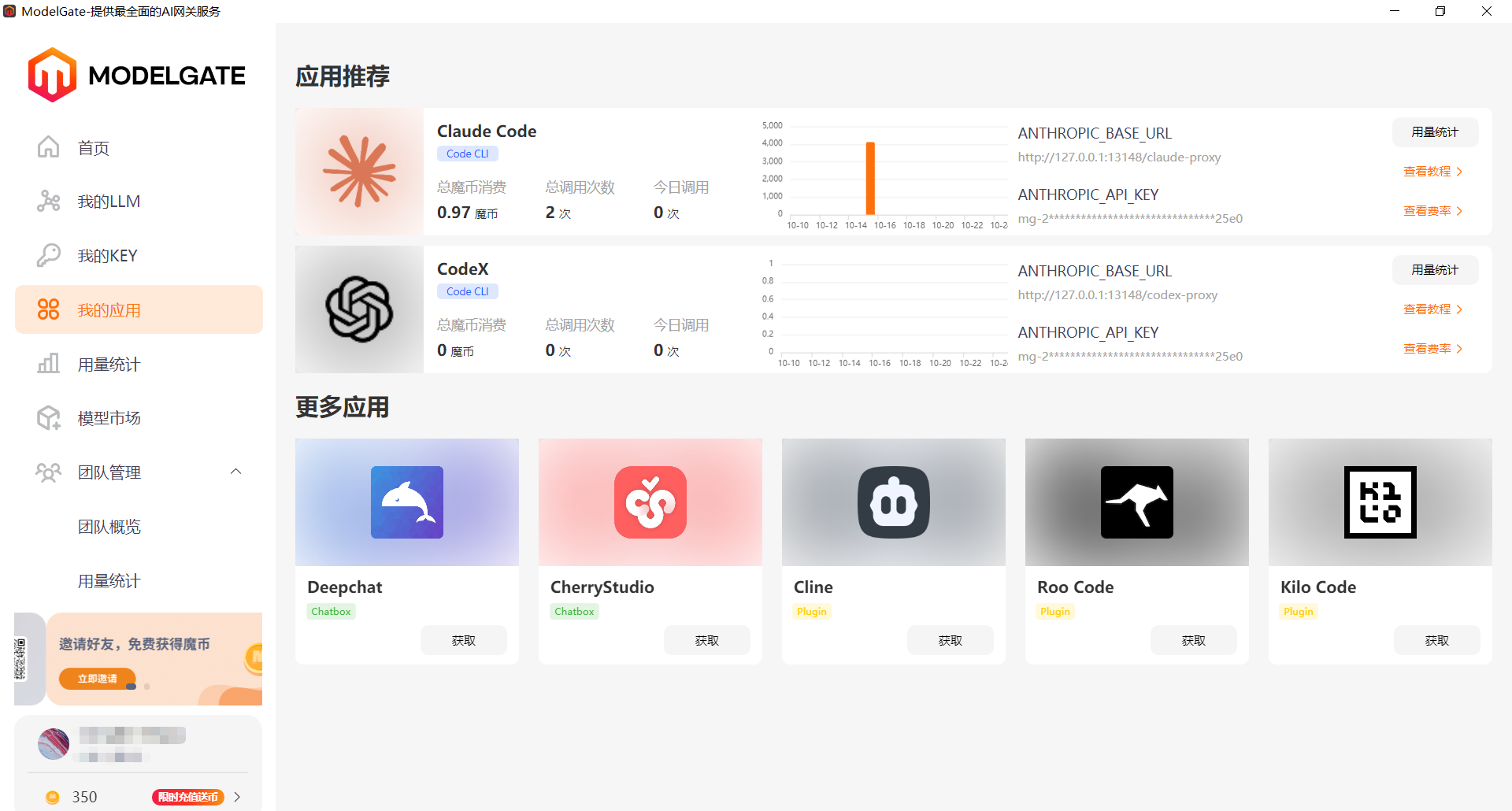The width and height of the screenshot is (1512, 811).
Task: Open 查看费率 link for Claude Code
Action: (x=1432, y=211)
